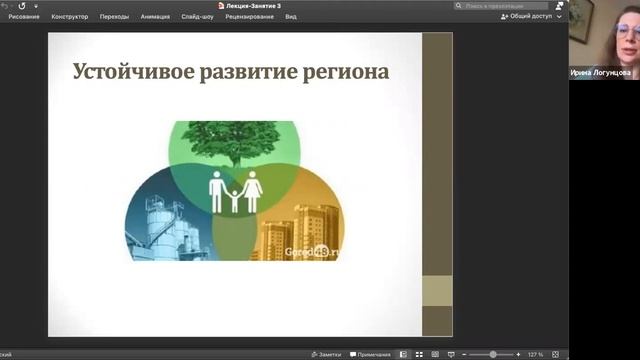Click the zoom slider handle
This screenshot has height=360, width=640.
tap(493, 354)
